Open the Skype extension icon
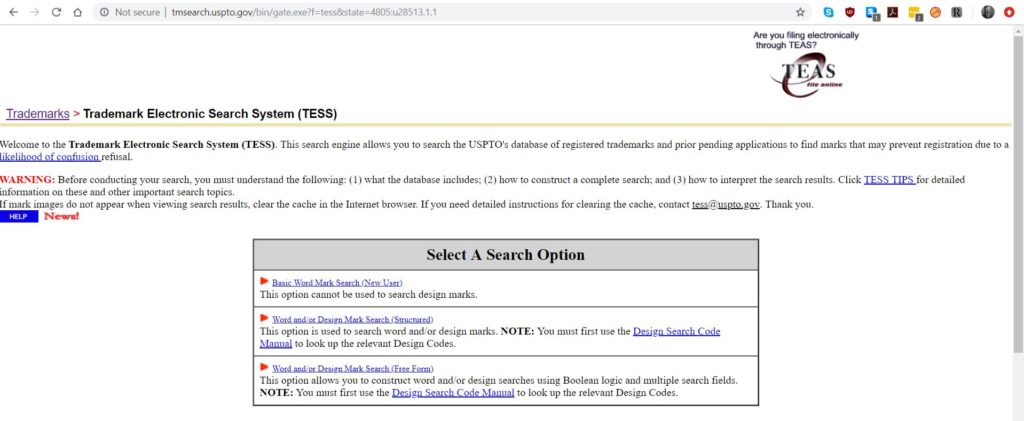 (x=828, y=12)
